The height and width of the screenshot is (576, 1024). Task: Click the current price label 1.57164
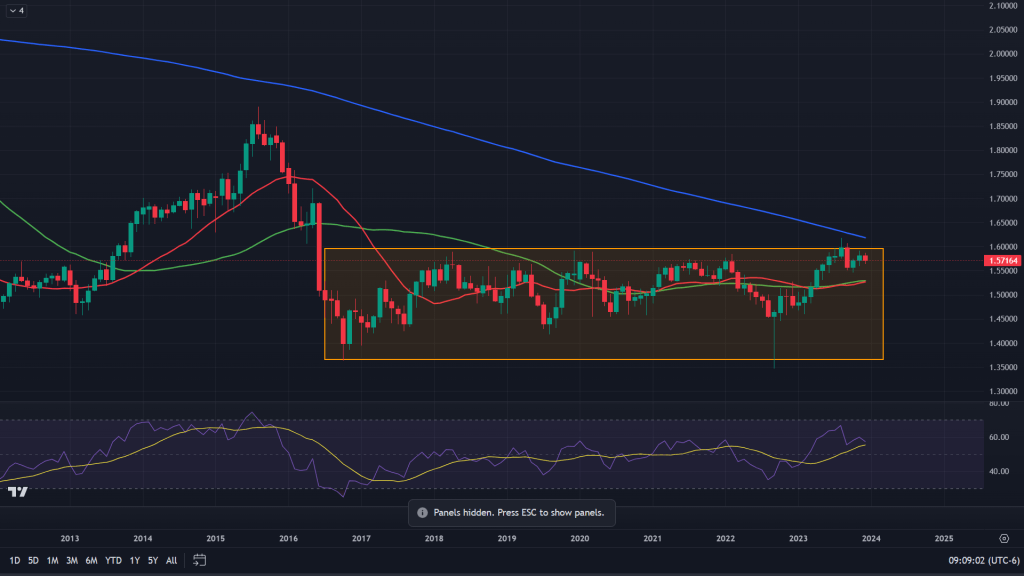click(x=1003, y=260)
